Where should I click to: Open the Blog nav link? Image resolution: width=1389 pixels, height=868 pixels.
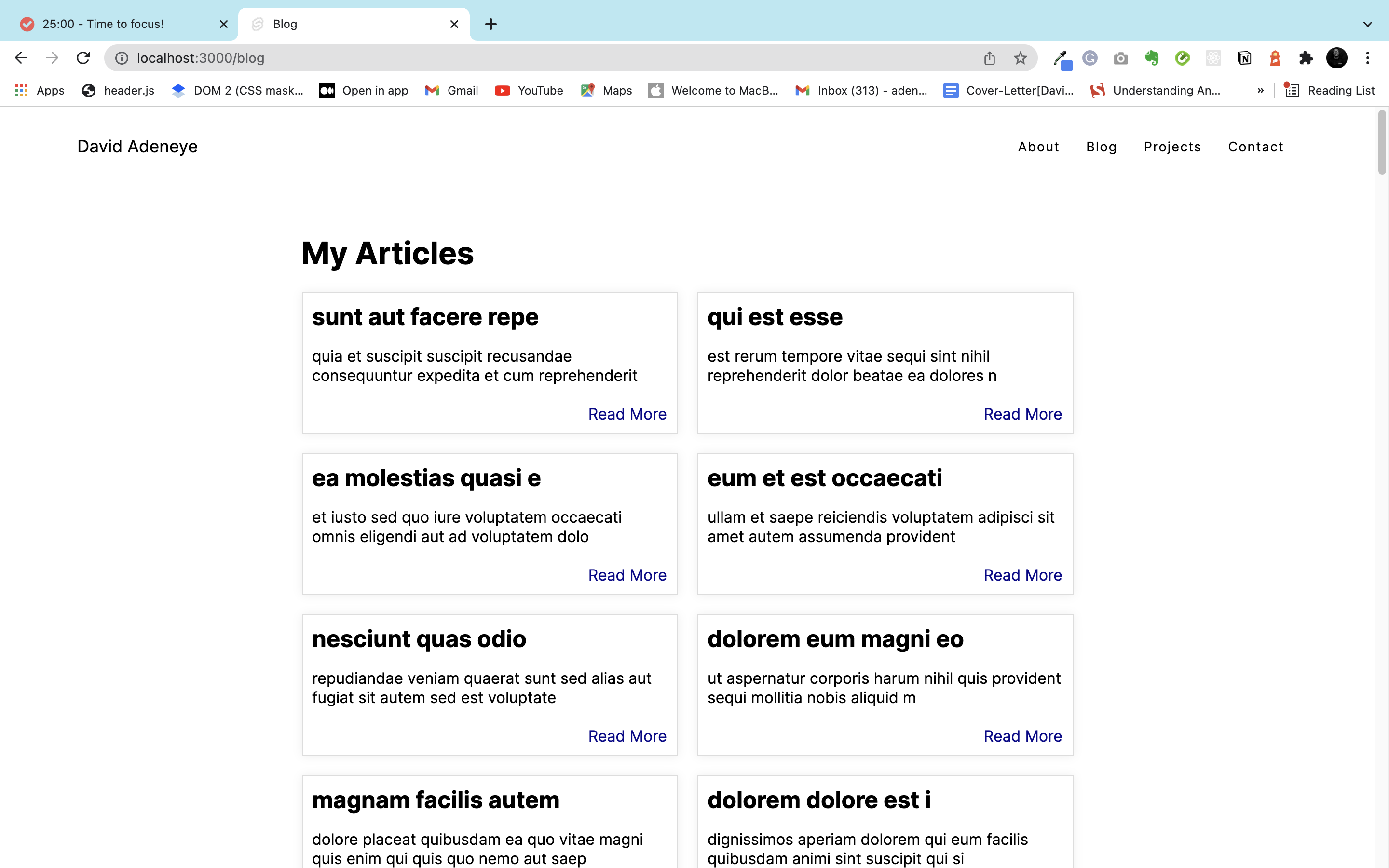[x=1102, y=147]
